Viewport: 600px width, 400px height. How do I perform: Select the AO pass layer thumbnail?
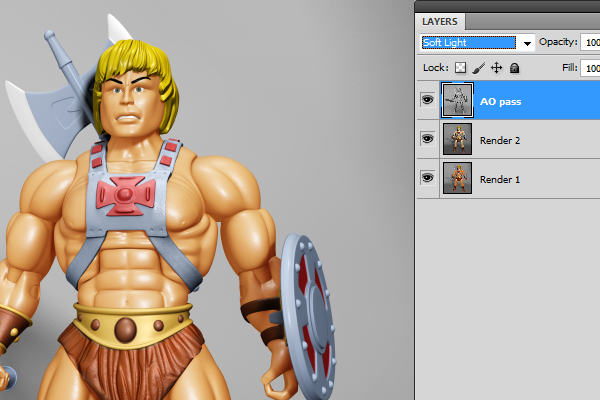click(457, 100)
